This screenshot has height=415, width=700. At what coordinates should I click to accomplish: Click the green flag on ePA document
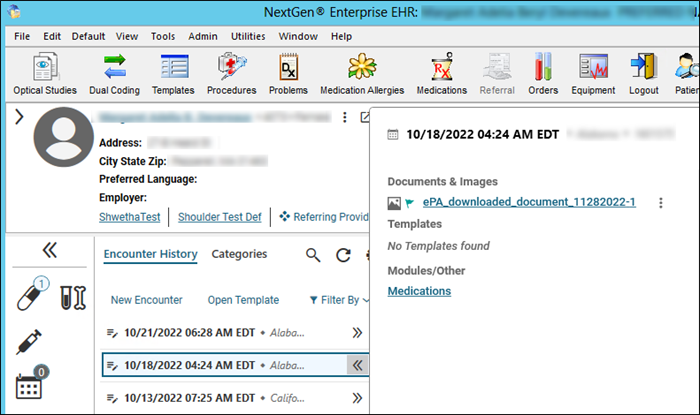click(409, 203)
